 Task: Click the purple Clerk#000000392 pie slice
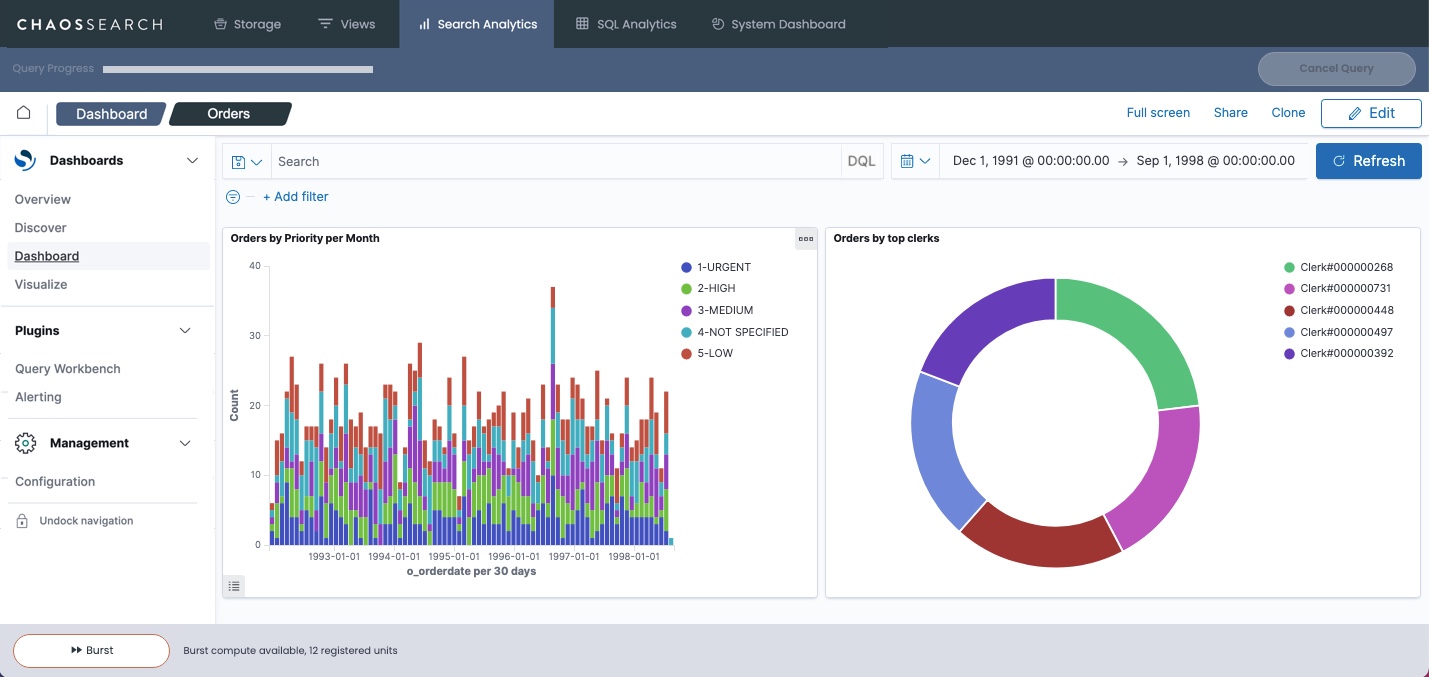click(985, 322)
